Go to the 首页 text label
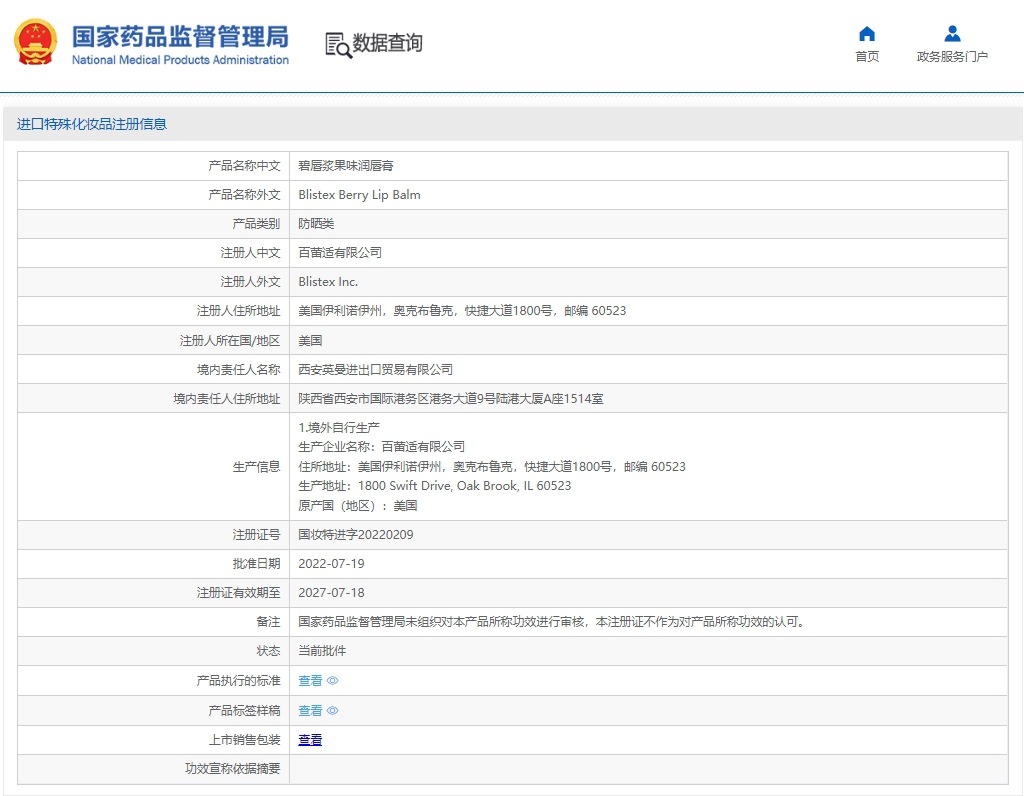The width and height of the screenshot is (1024, 796). pos(867,57)
